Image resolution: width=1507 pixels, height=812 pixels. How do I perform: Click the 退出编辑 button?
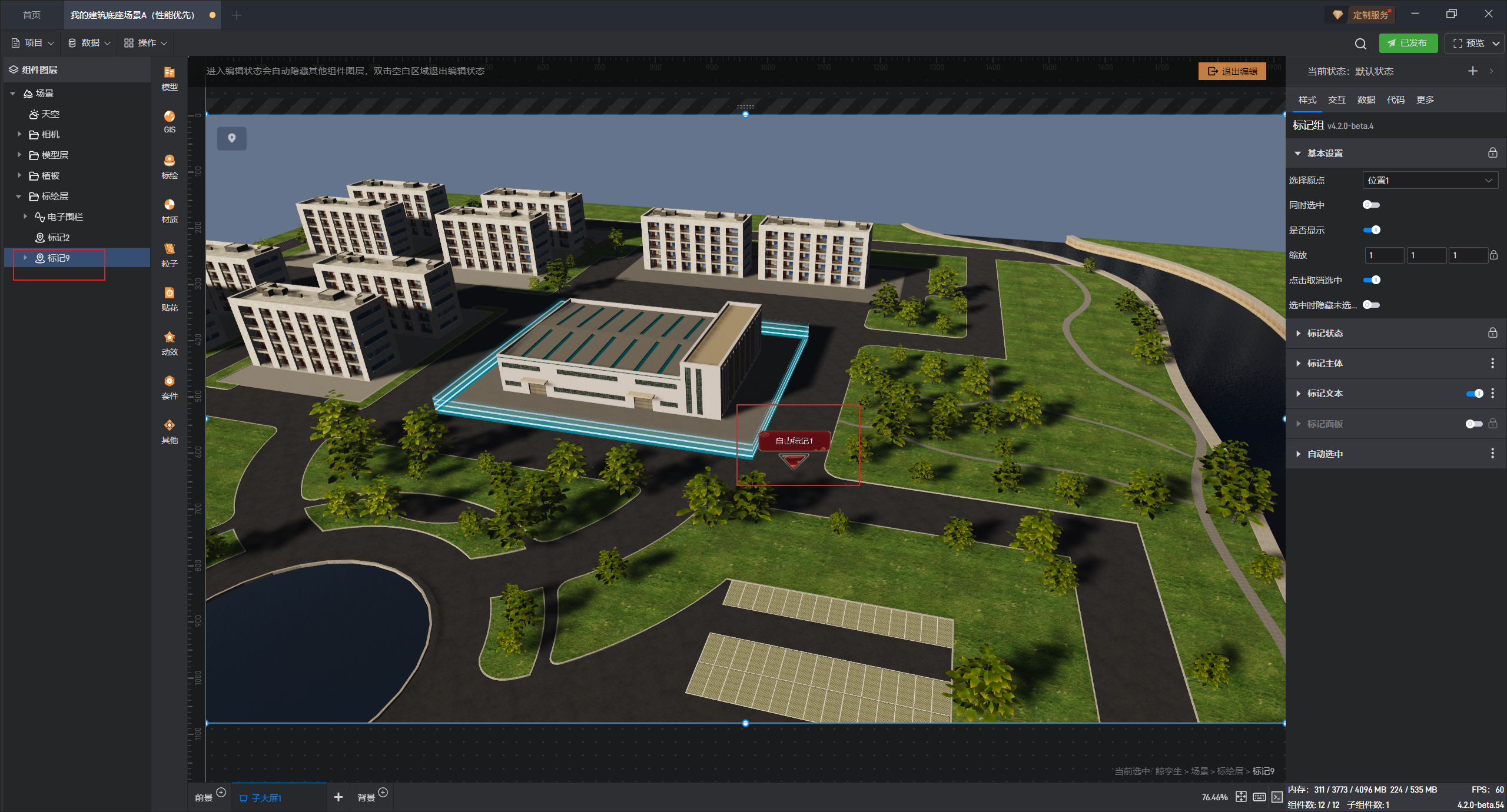[x=1232, y=71]
